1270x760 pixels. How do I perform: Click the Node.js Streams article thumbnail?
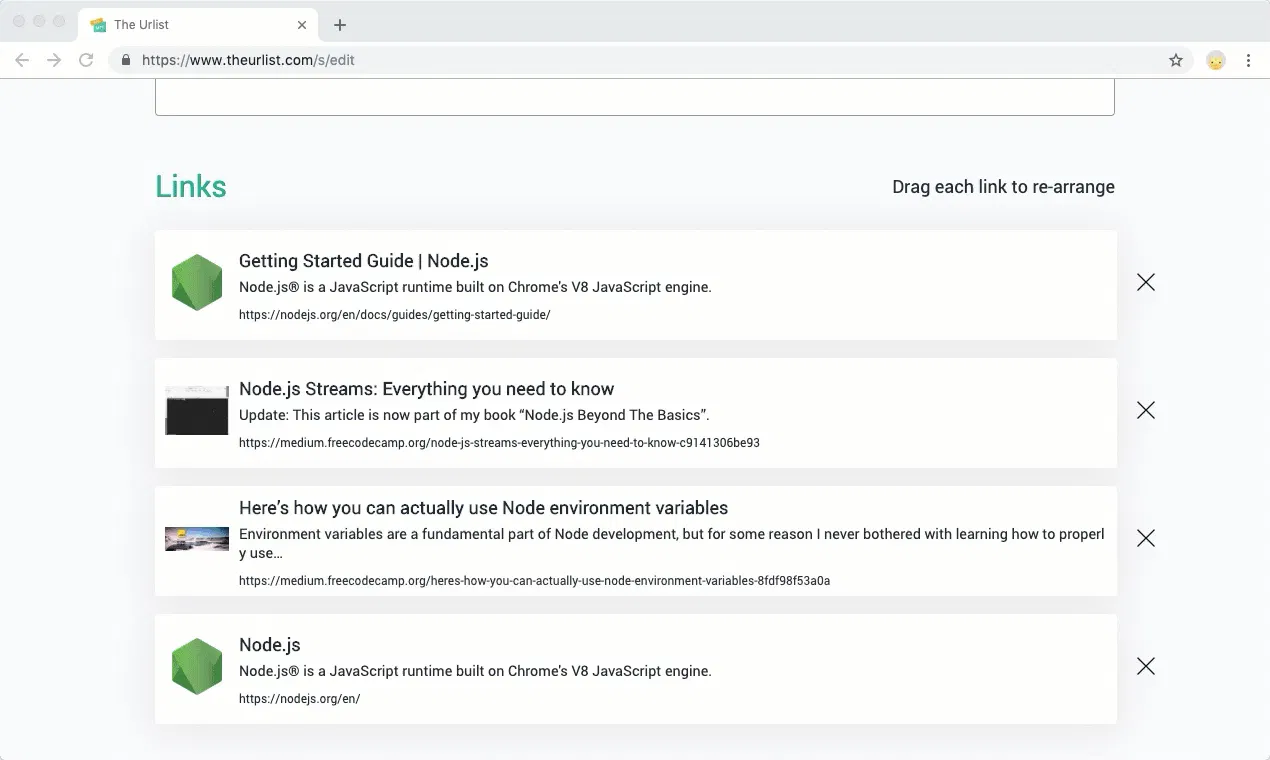197,410
